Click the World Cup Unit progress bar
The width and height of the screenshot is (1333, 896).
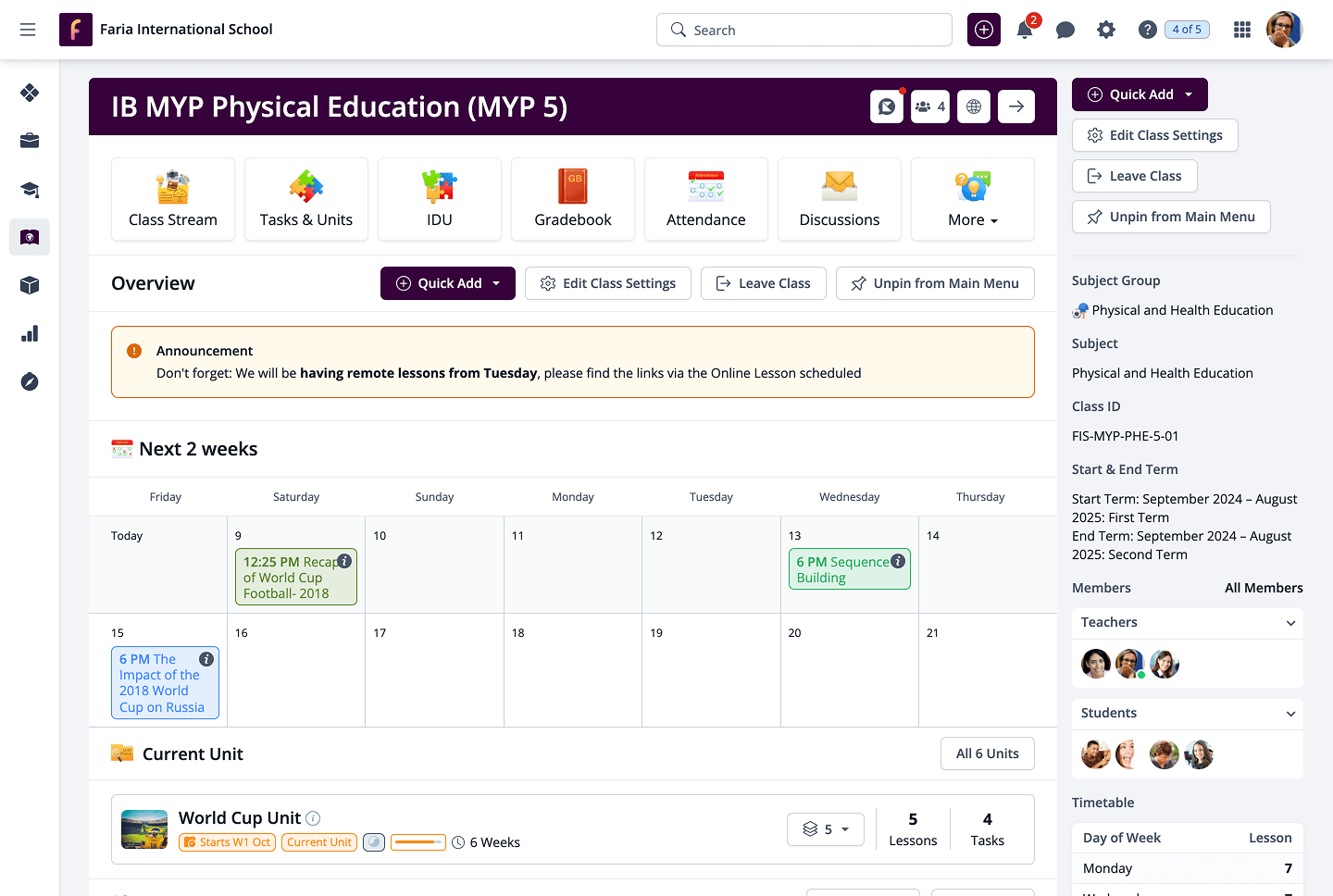tap(418, 842)
